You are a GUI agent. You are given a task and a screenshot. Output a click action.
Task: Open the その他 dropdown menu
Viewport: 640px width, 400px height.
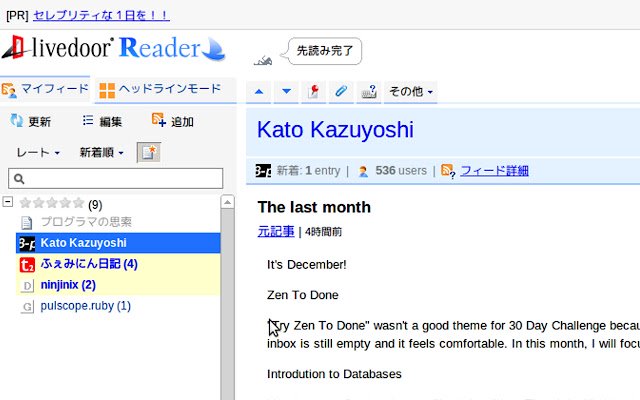point(411,91)
